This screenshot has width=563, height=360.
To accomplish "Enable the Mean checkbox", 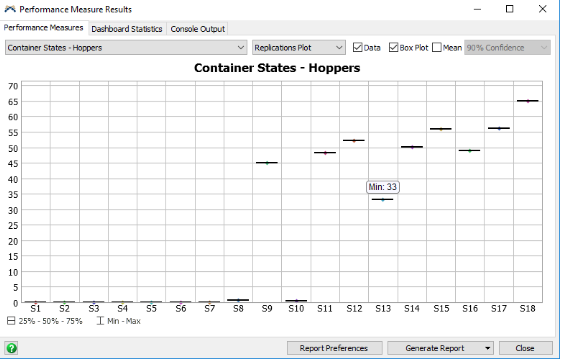I will [x=437, y=47].
